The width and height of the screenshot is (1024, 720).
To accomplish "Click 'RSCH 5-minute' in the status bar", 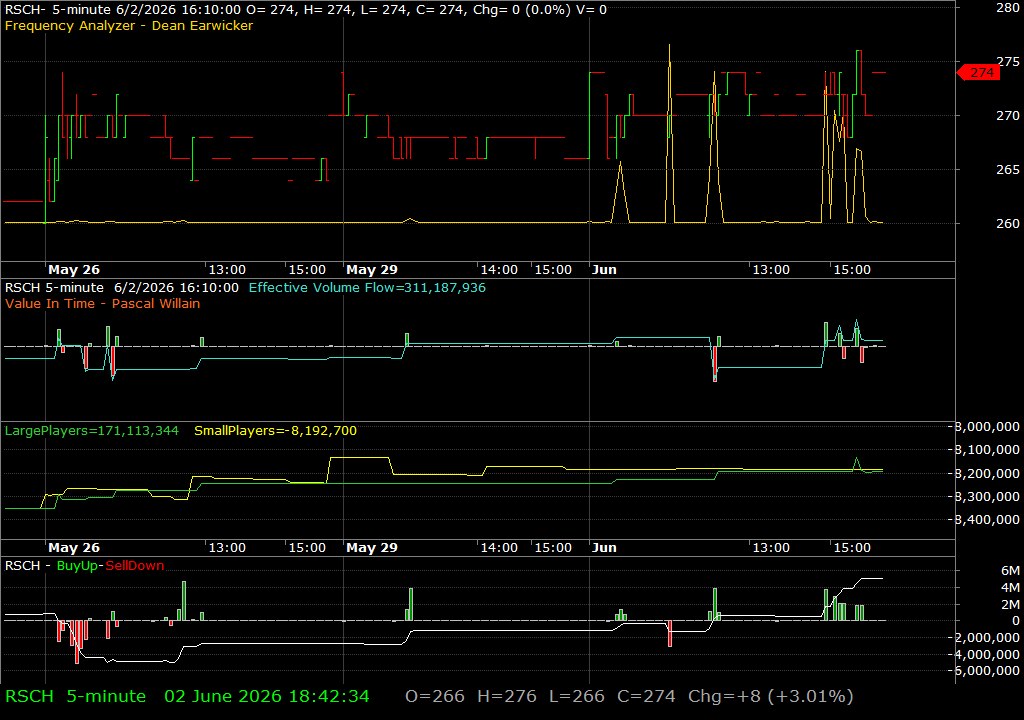I will pyautogui.click(x=75, y=696).
